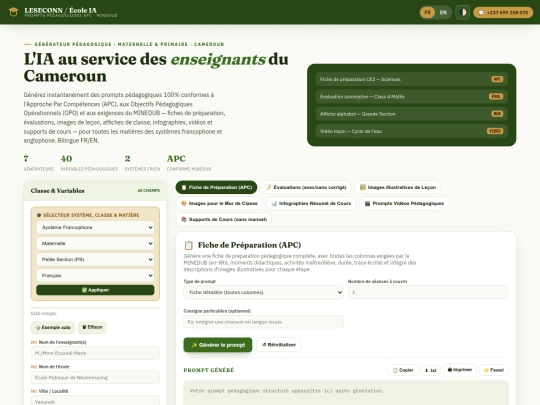The image size is (540, 405).
Task: Switch language to EN
Action: (x=443, y=12)
